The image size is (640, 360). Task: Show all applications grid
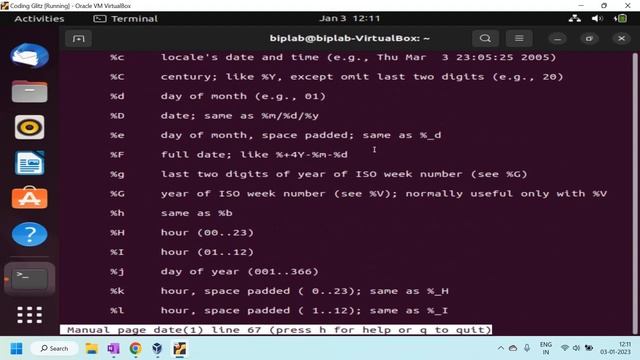pyautogui.click(x=29, y=315)
